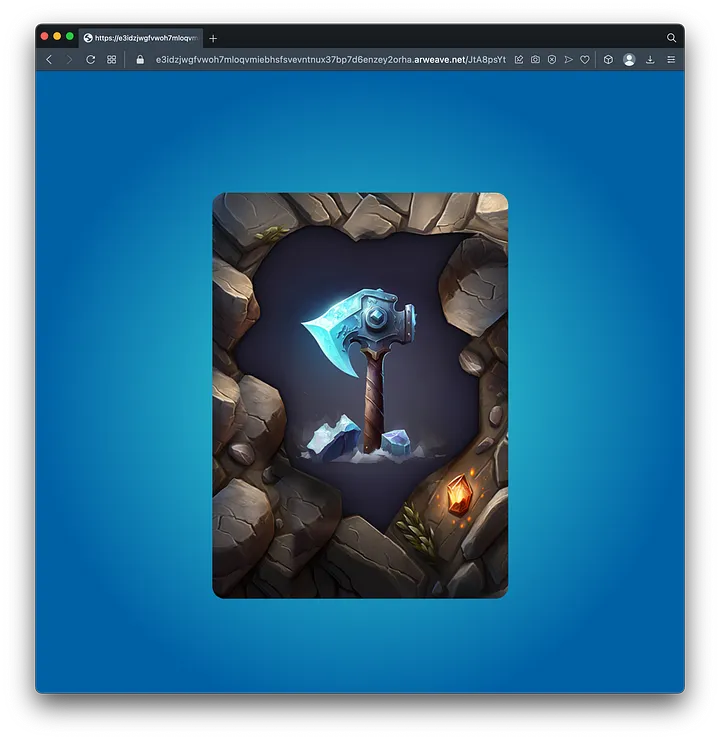Open the ad blocker shield icon
720x740 pixels.
point(552,59)
